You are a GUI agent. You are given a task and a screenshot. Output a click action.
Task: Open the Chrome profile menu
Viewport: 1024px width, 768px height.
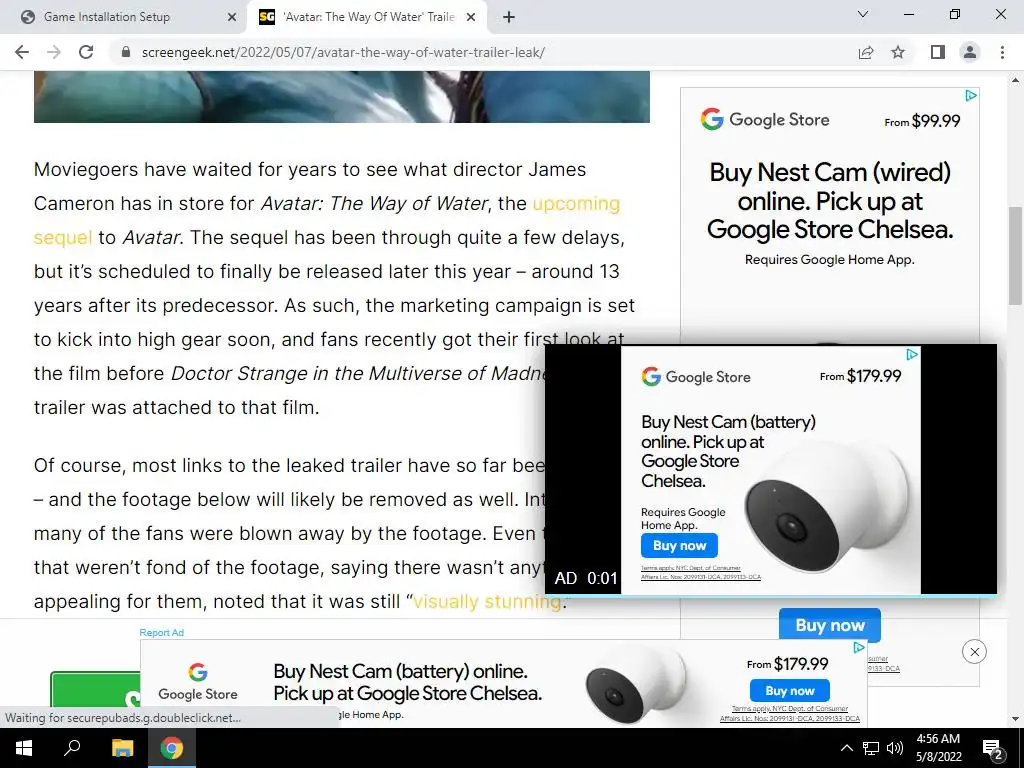[x=970, y=52]
